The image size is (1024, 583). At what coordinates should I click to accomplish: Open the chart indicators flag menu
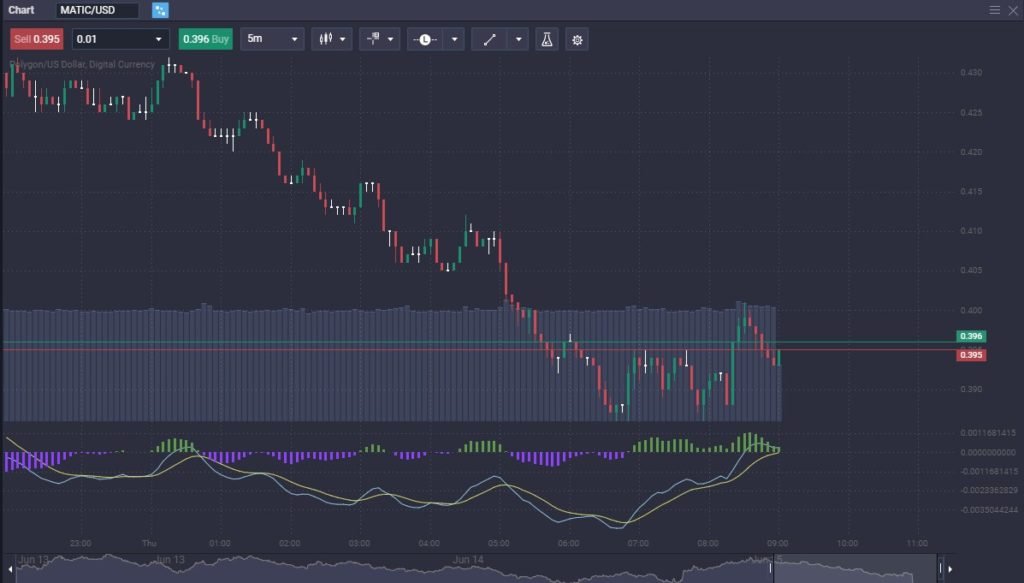point(381,39)
